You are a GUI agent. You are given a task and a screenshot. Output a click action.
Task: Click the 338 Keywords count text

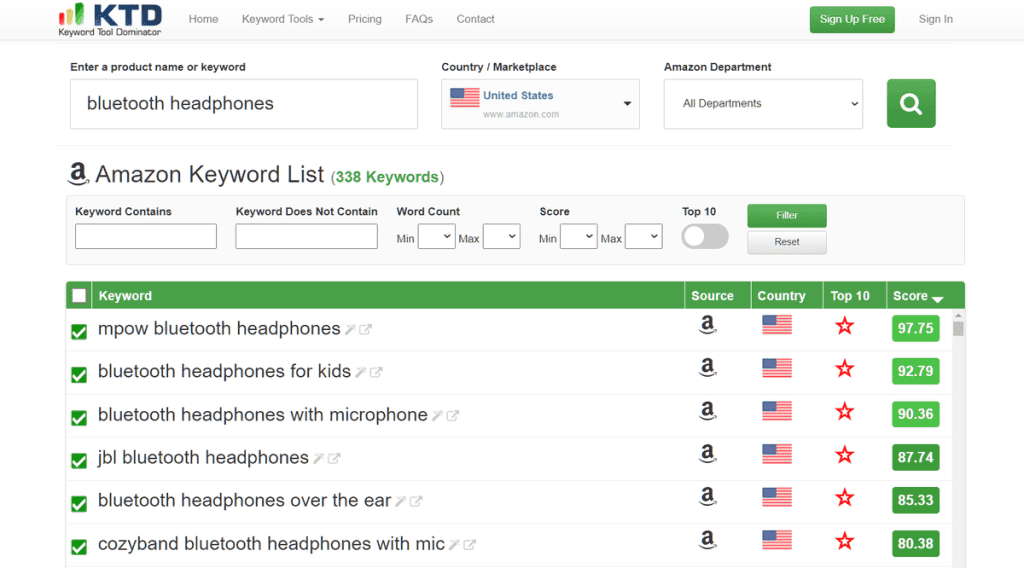[x=387, y=177]
